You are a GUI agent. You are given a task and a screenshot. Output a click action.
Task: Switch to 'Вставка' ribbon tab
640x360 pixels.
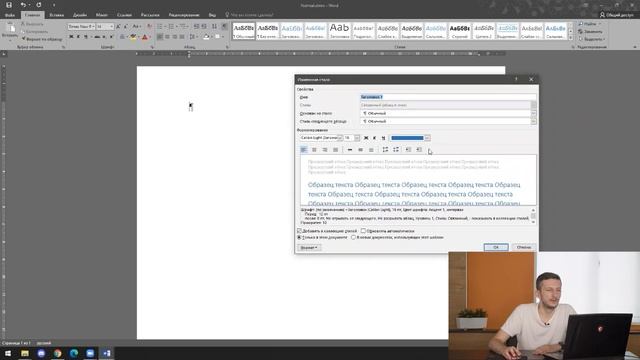tap(56, 15)
